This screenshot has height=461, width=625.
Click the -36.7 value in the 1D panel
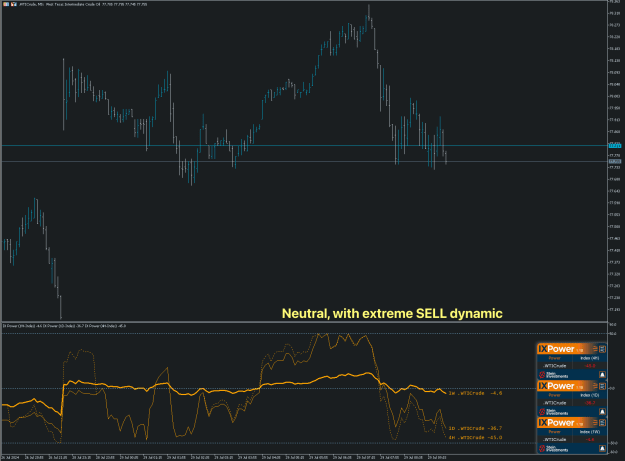pos(590,403)
